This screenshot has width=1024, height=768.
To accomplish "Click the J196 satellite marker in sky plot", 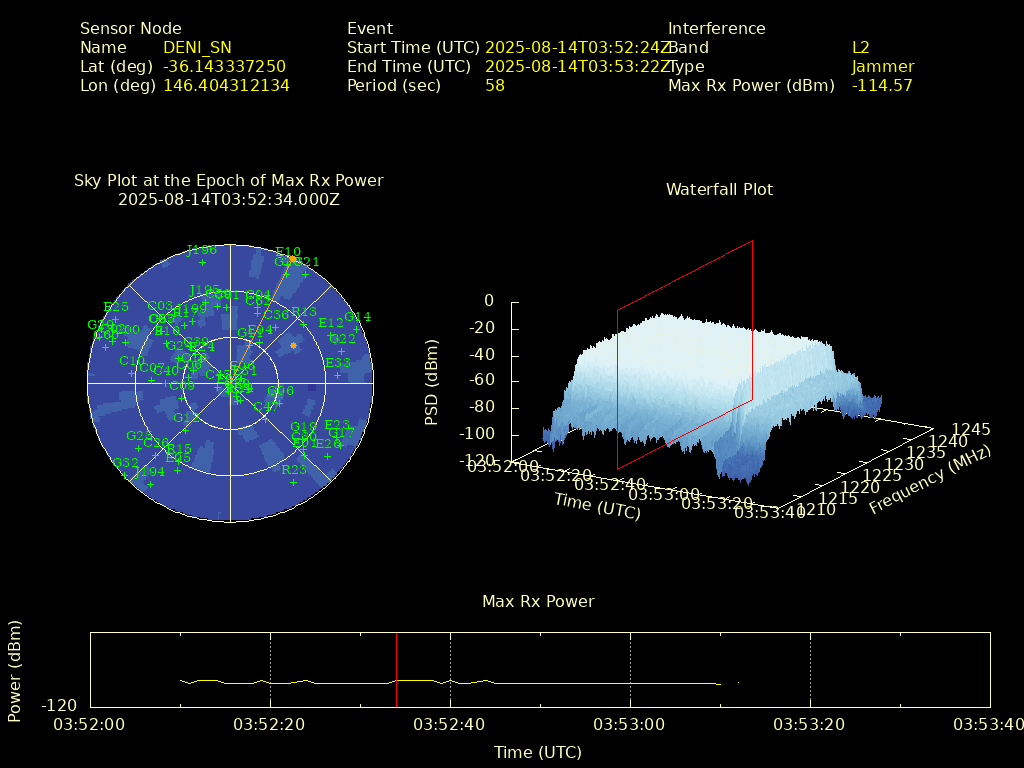I will [202, 262].
